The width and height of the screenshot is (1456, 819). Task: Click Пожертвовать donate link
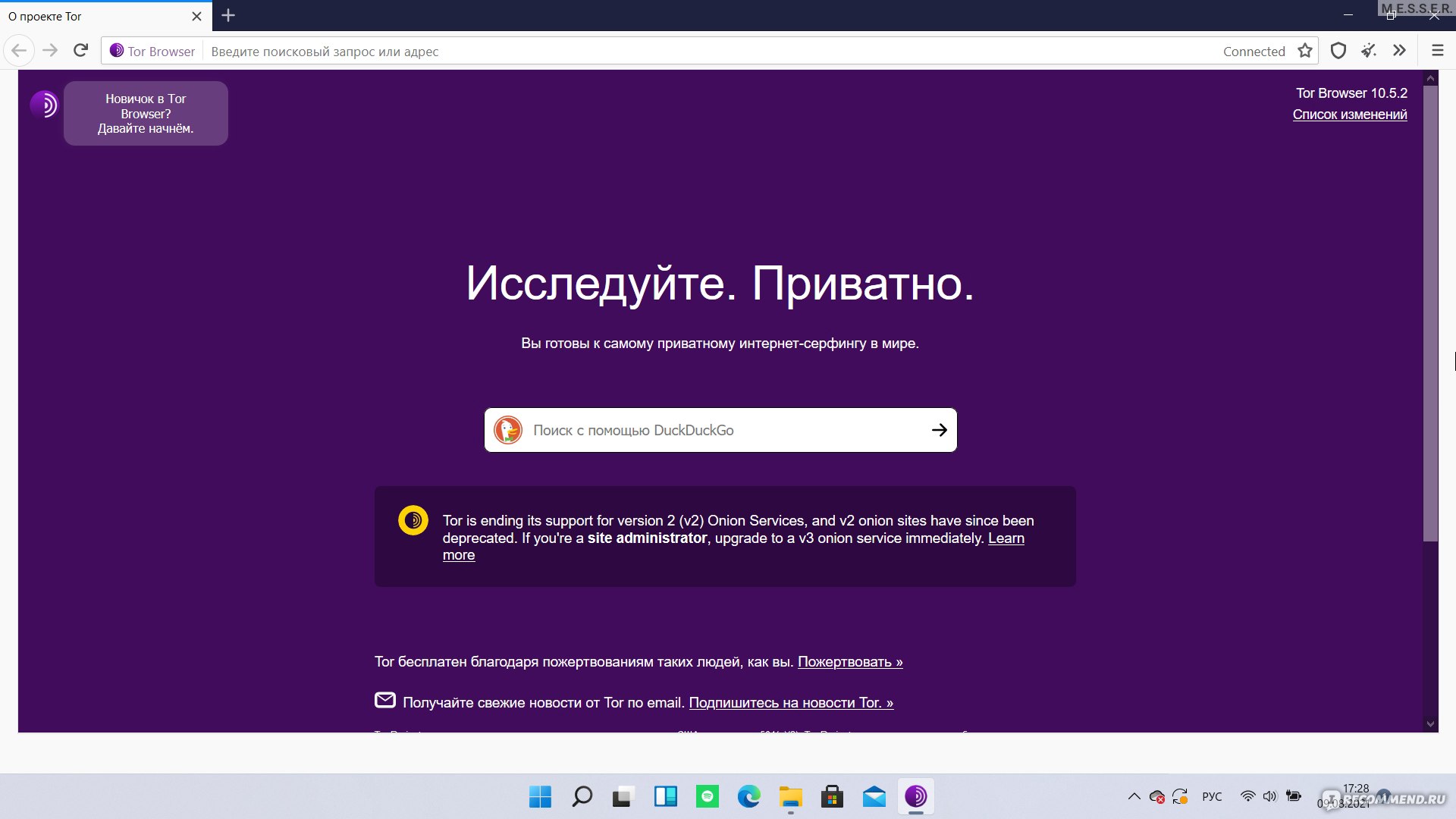(x=849, y=661)
